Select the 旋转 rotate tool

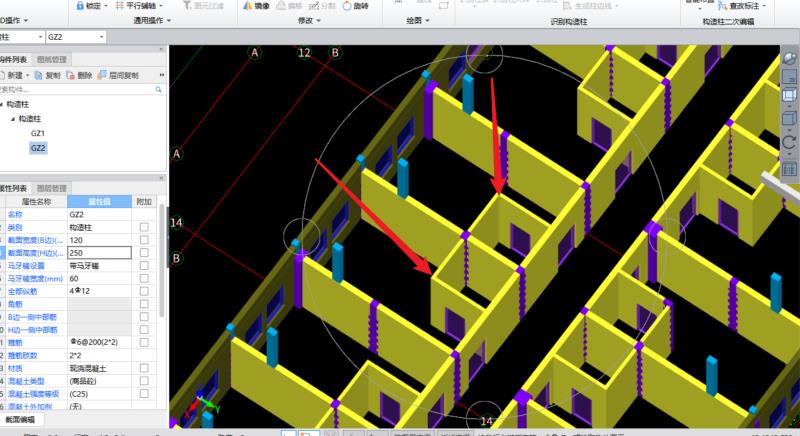coord(355,6)
